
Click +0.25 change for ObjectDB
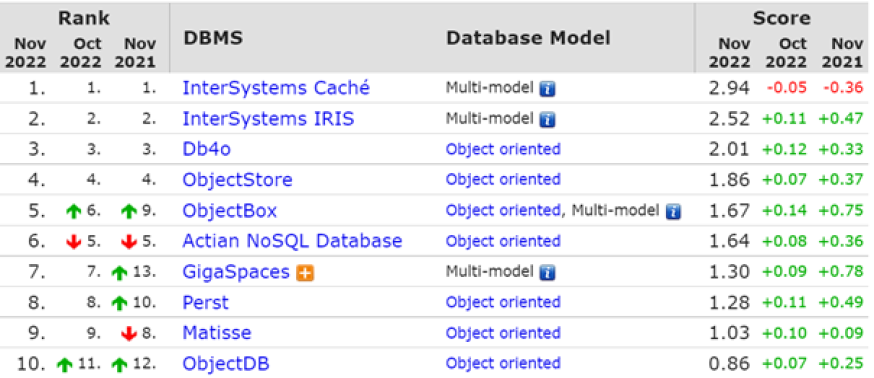[841, 364]
